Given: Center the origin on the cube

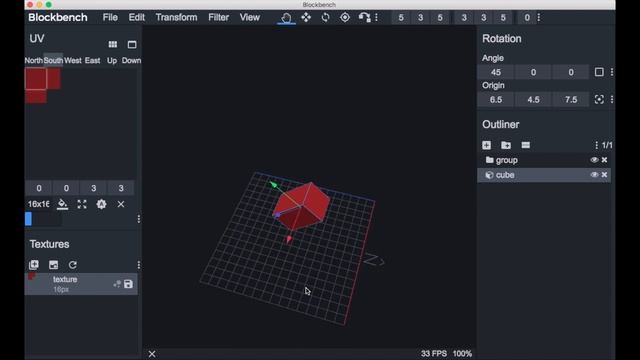Looking at the screenshot, I should (599, 100).
